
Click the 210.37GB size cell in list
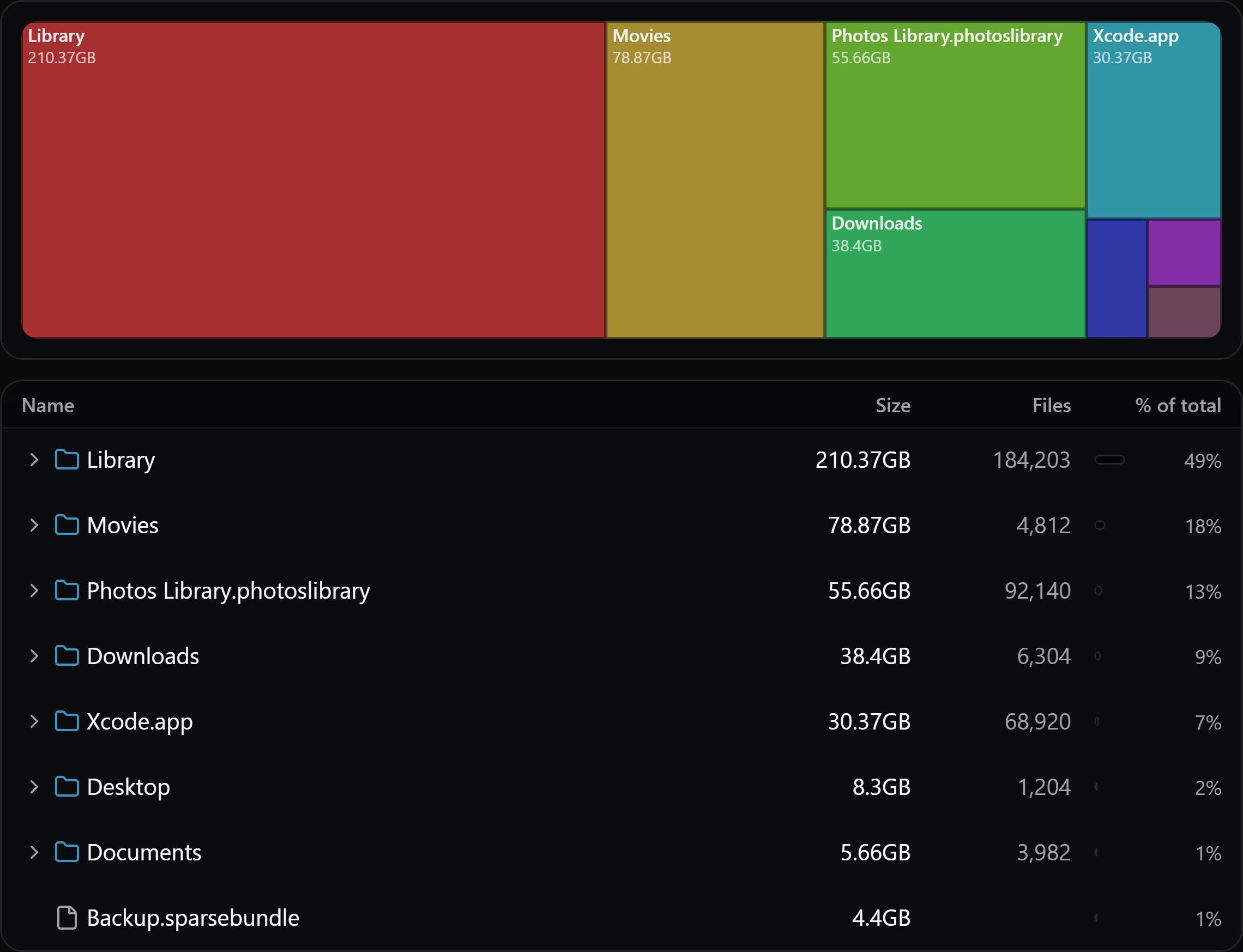click(863, 460)
